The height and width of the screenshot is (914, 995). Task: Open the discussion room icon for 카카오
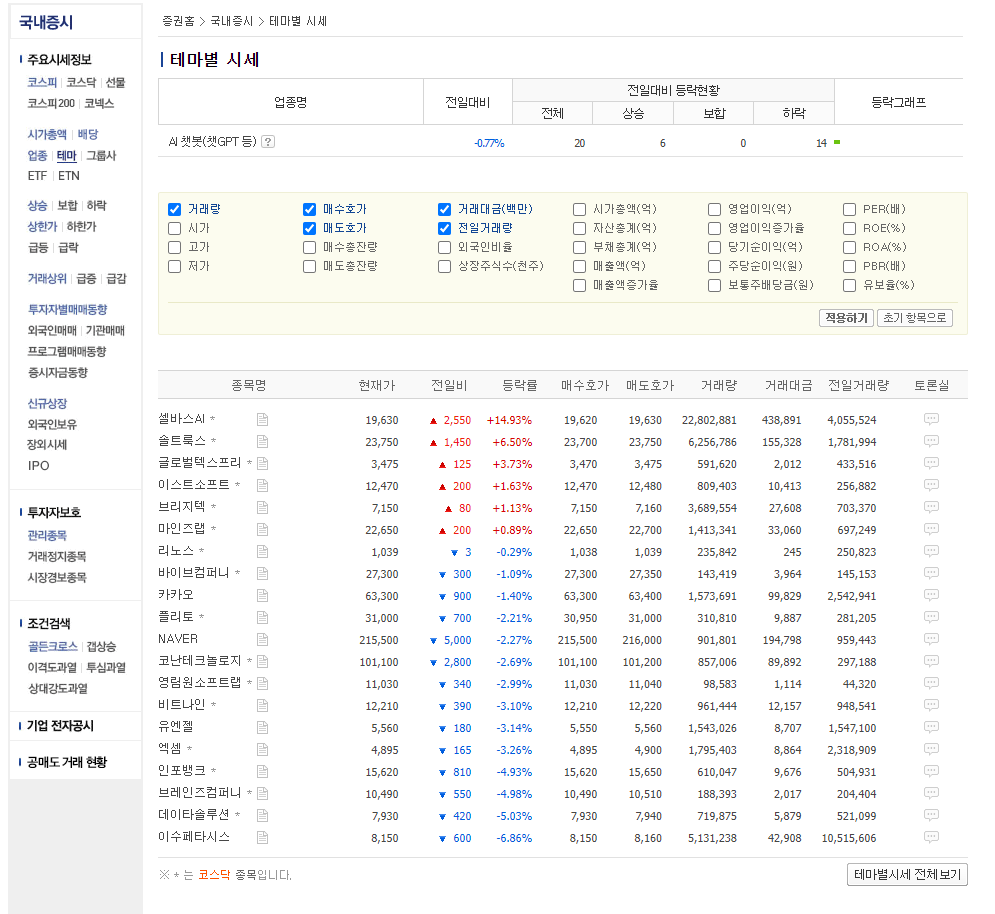click(x=931, y=595)
